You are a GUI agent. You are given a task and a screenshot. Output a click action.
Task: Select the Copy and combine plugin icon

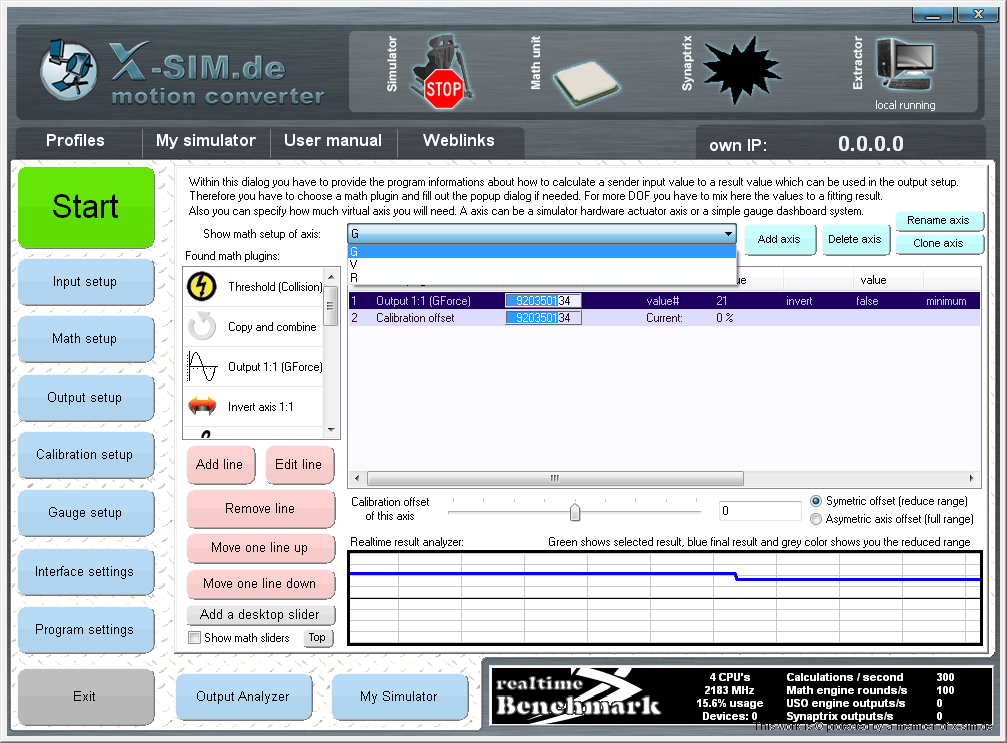(x=202, y=327)
